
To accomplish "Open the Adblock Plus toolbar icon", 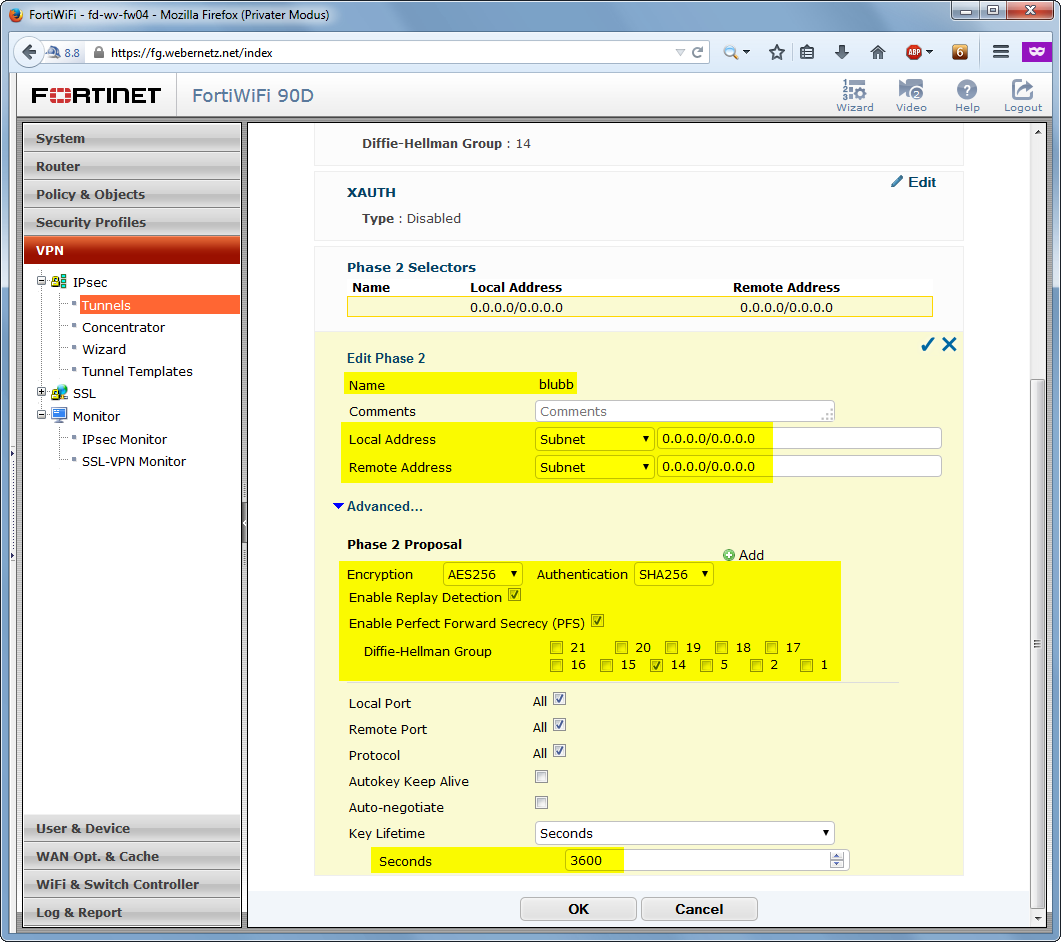I will pos(913,52).
